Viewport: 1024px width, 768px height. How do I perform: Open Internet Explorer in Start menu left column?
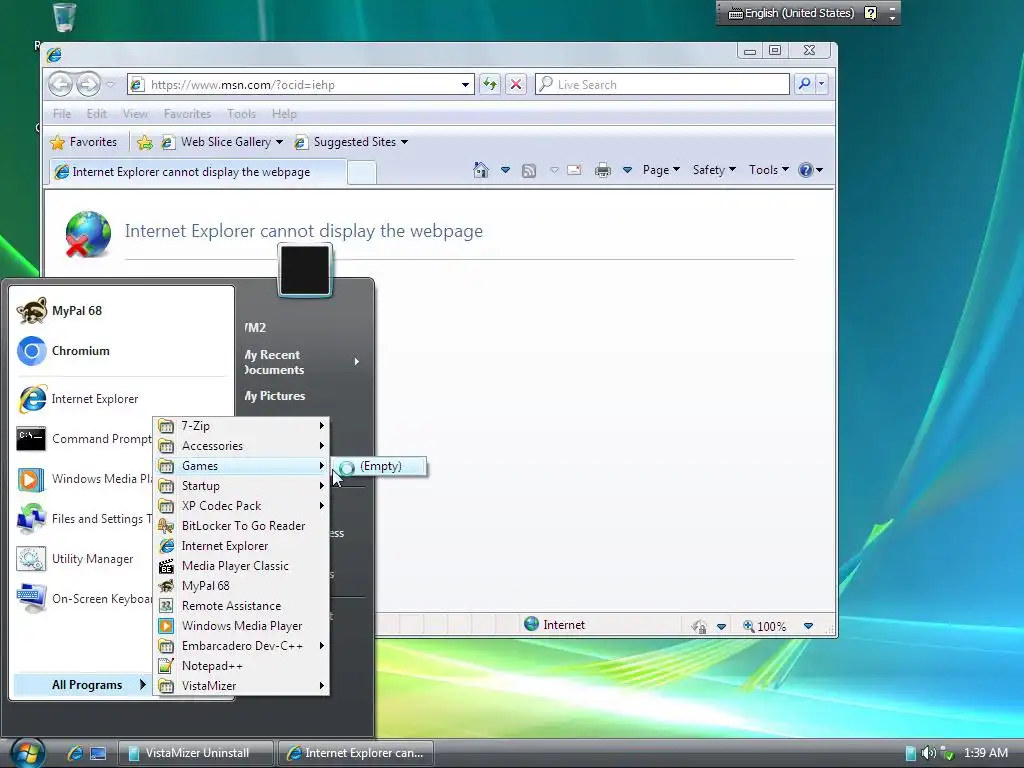pyautogui.click(x=122, y=398)
